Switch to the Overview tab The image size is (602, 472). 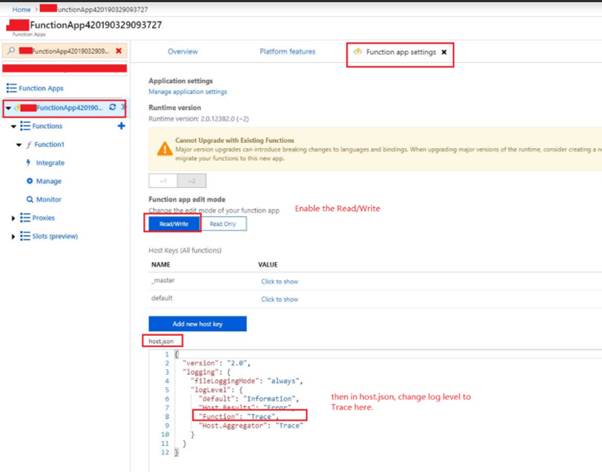click(183, 51)
